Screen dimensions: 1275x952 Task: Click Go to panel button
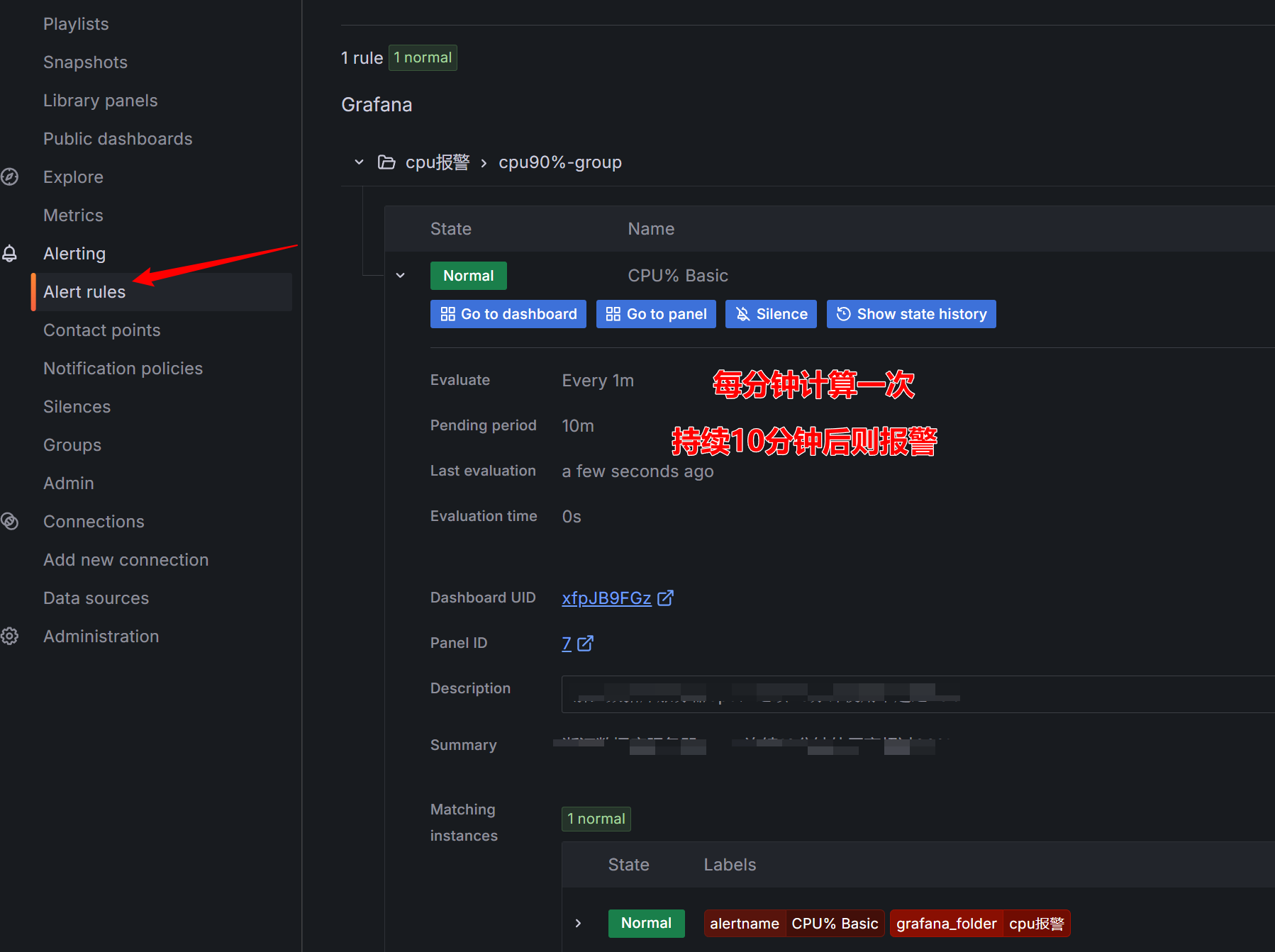(x=656, y=314)
